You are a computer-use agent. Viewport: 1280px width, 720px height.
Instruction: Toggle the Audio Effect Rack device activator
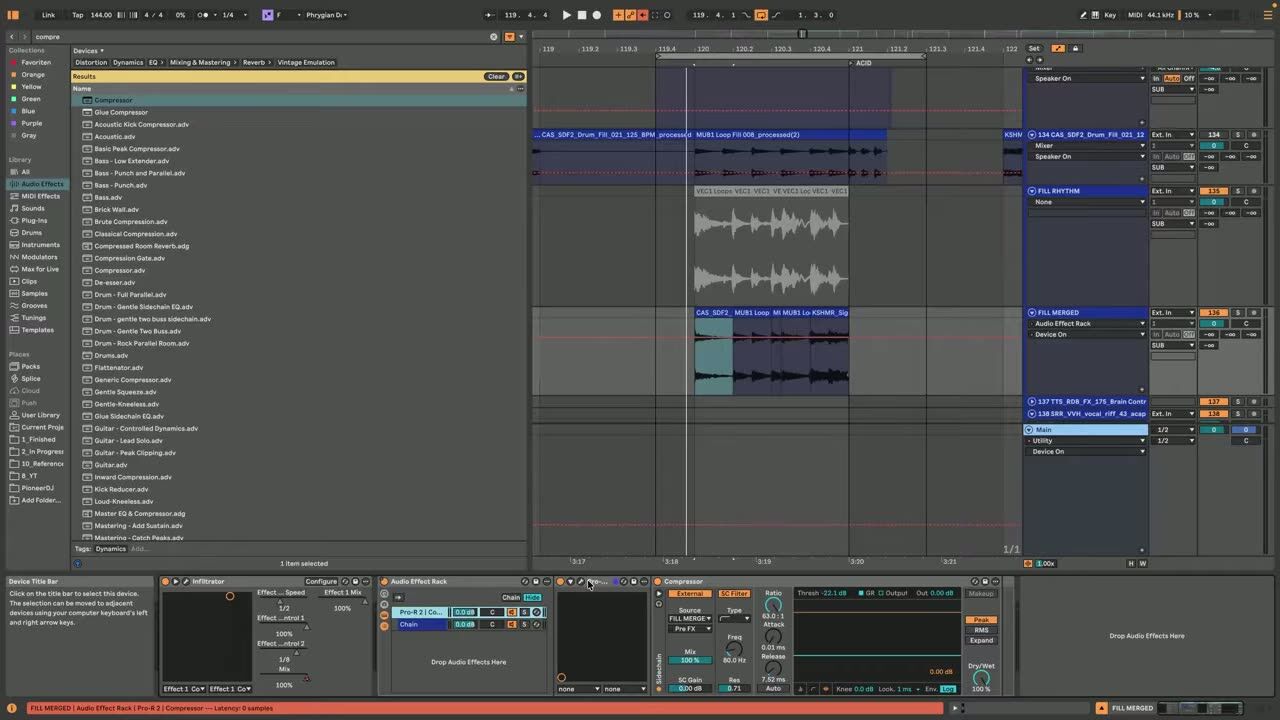click(384, 581)
